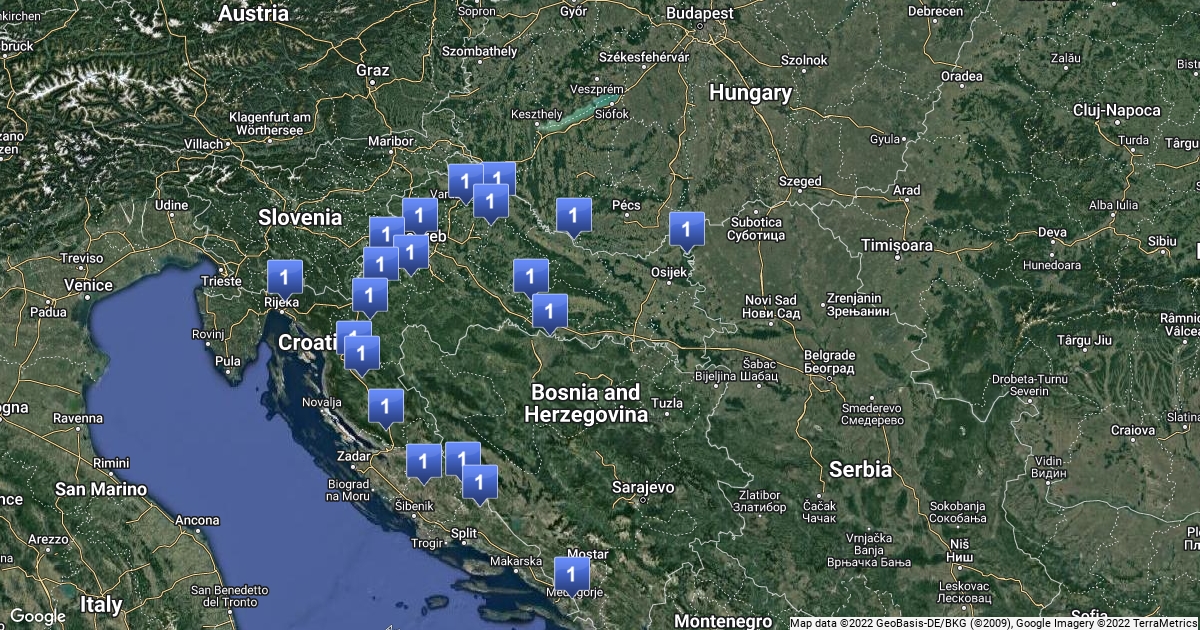1200x630 pixels.
Task: Click the marker near Mostar and Medjugorje
Action: coord(572,575)
